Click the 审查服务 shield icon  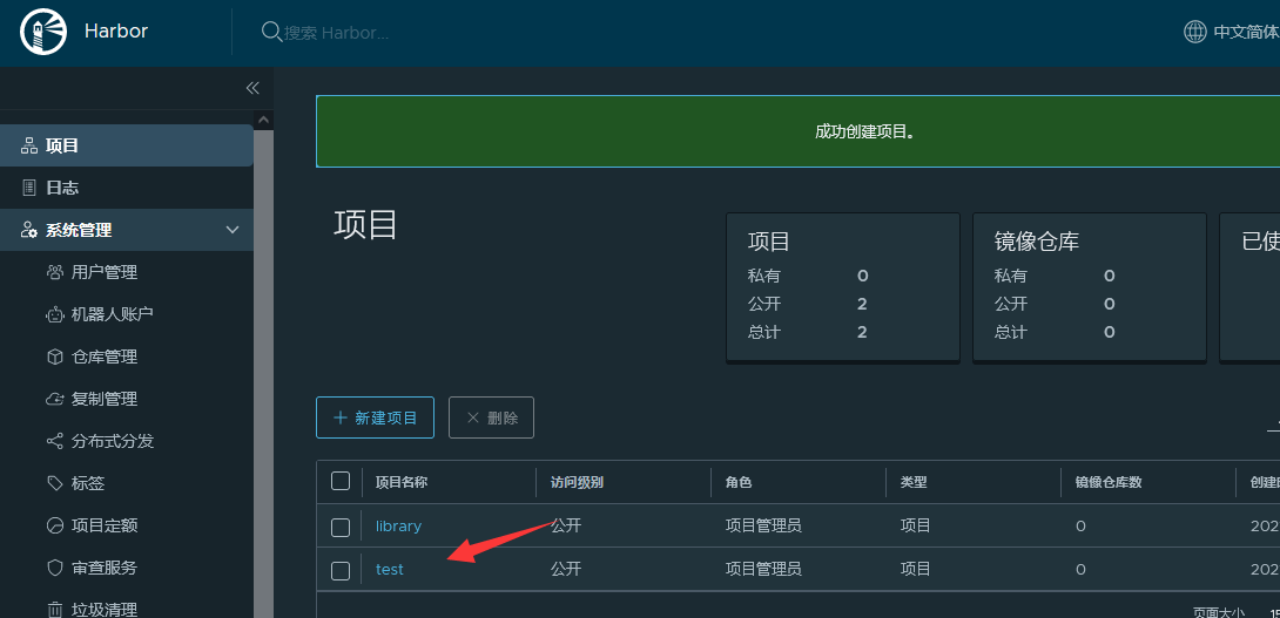pyautogui.click(x=55, y=567)
